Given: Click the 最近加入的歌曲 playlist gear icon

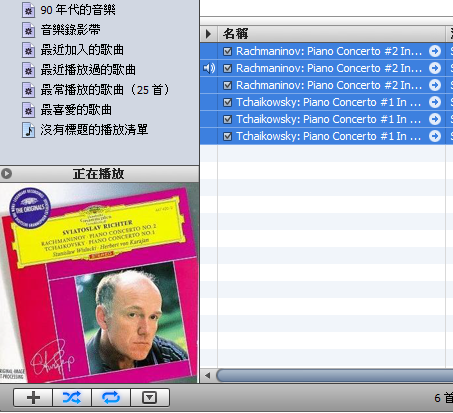Looking at the screenshot, I should (x=28, y=50).
